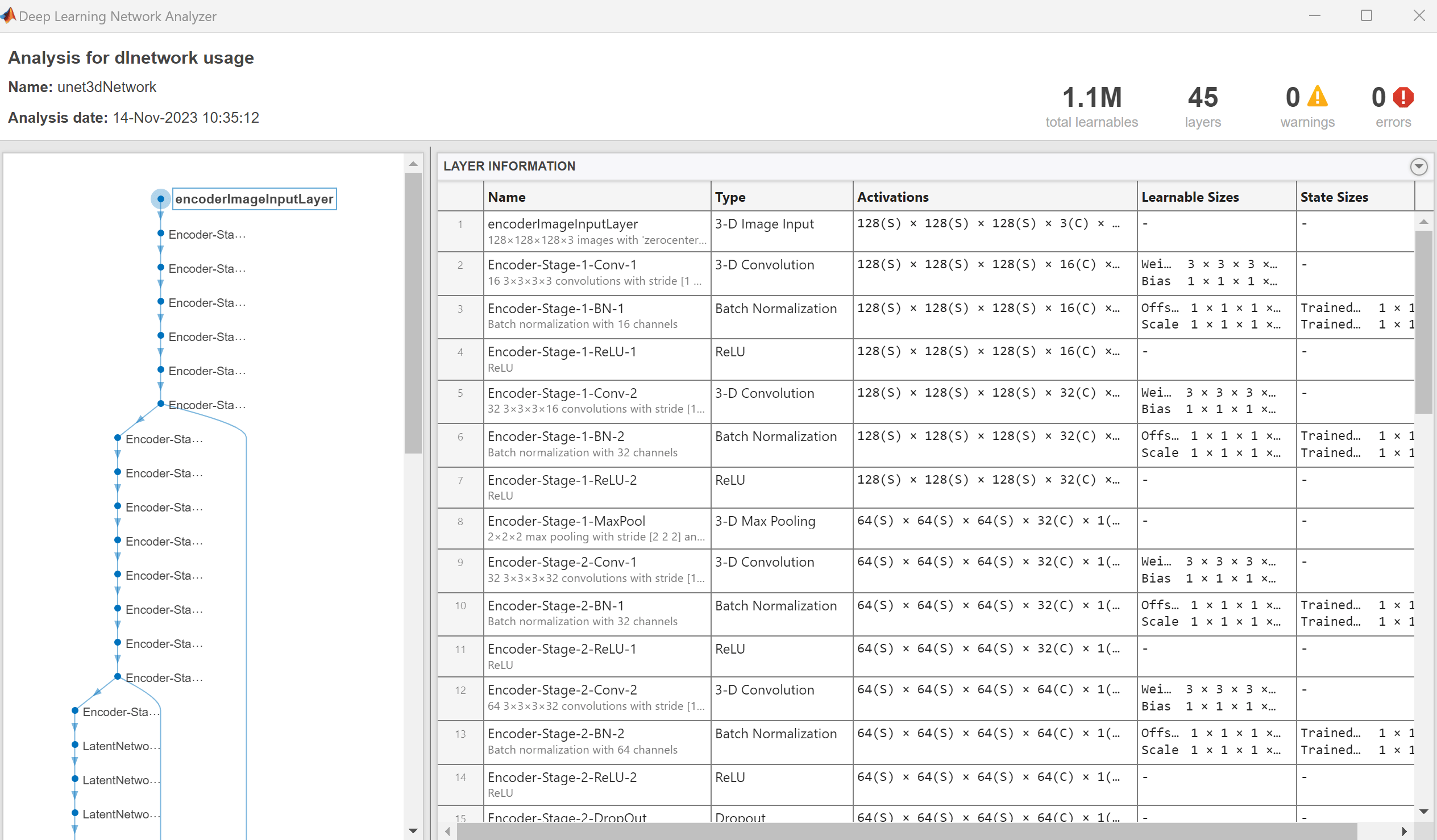This screenshot has width=1437, height=840.
Task: Click the encoderImageInputLayer label in graph
Action: pyautogui.click(x=254, y=199)
